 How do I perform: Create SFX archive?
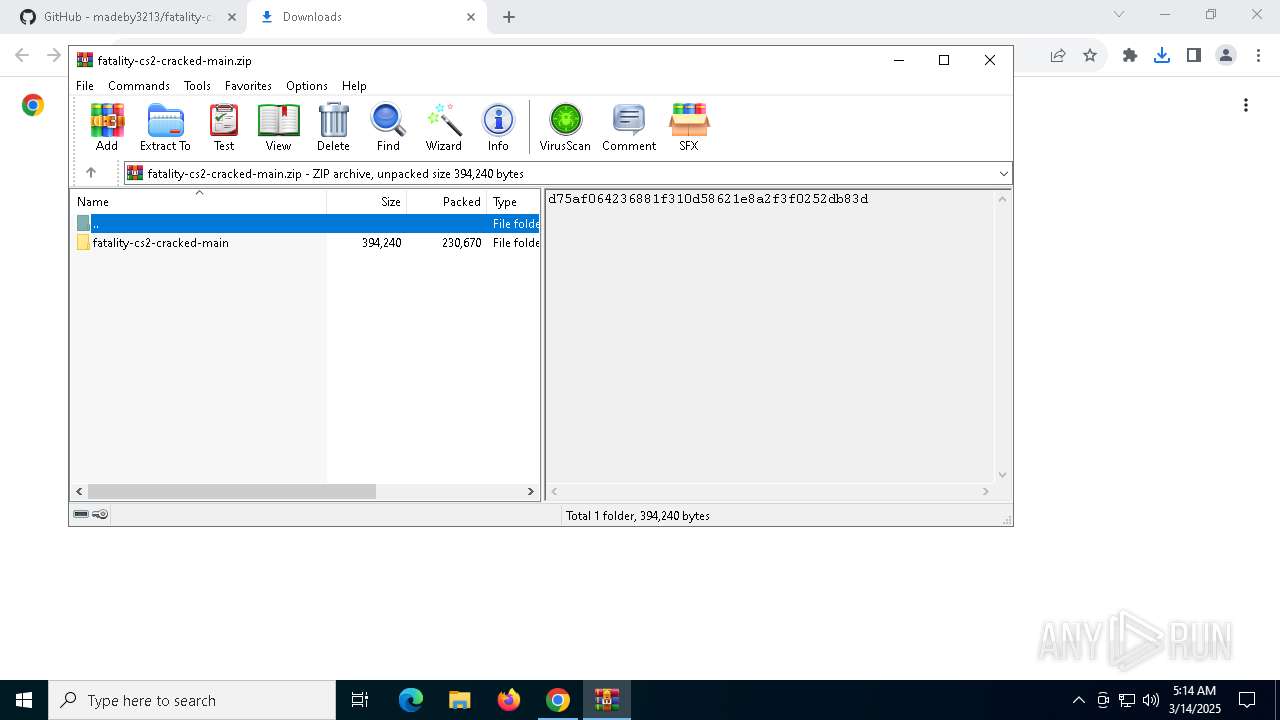point(689,127)
